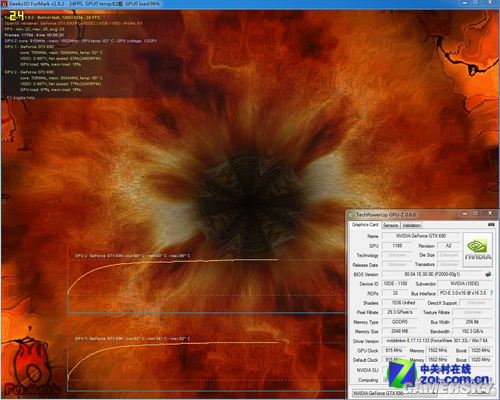The image size is (500, 400).
Task: Click the GPU Clock 915 MHz field
Action: [394, 350]
